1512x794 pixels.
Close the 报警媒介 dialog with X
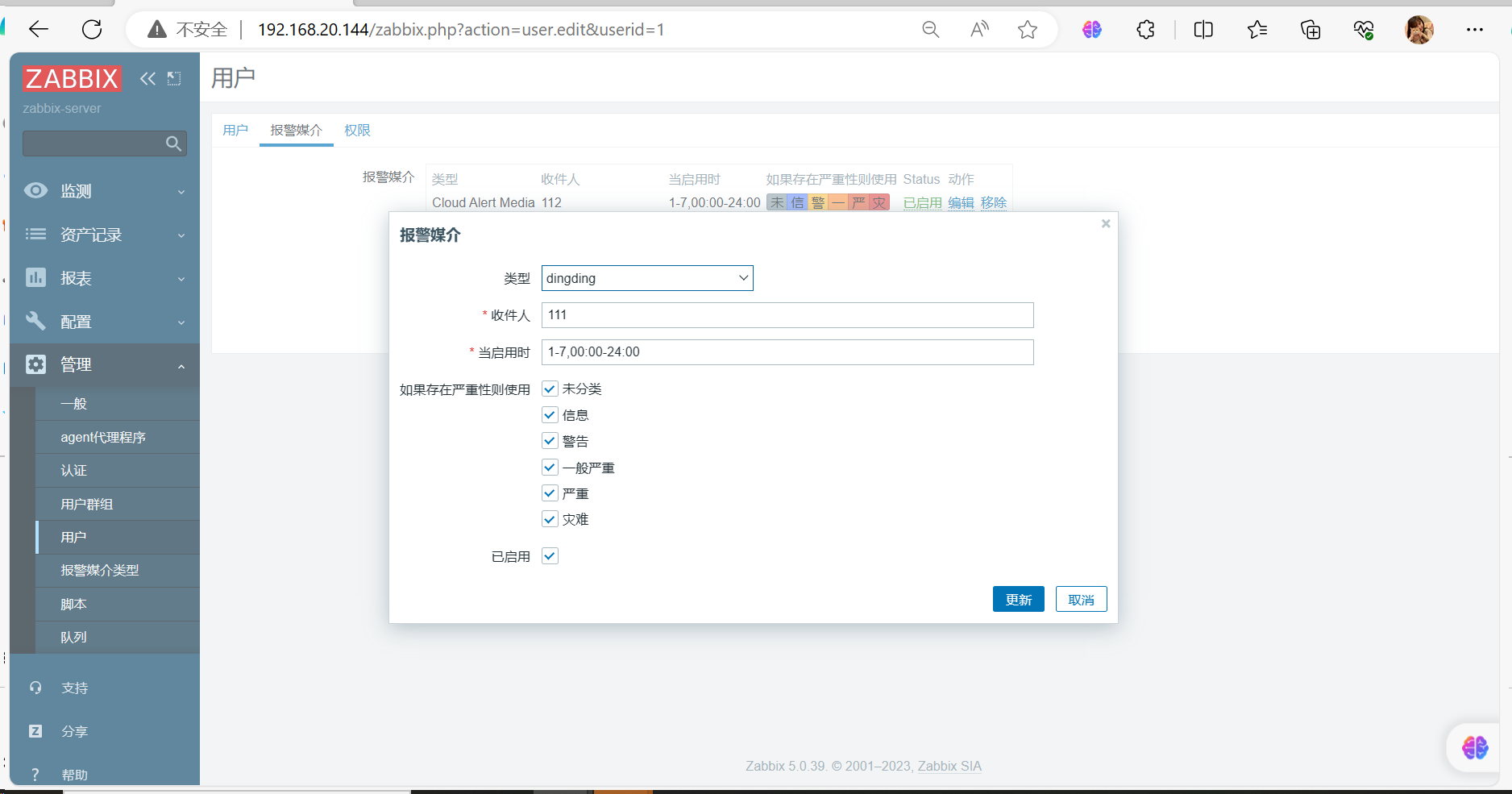[x=1106, y=223]
